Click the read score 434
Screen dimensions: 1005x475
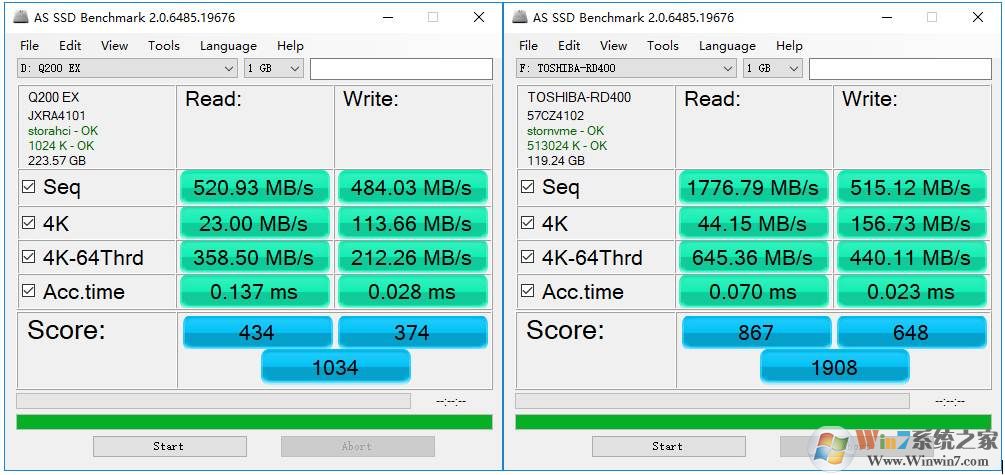[257, 332]
